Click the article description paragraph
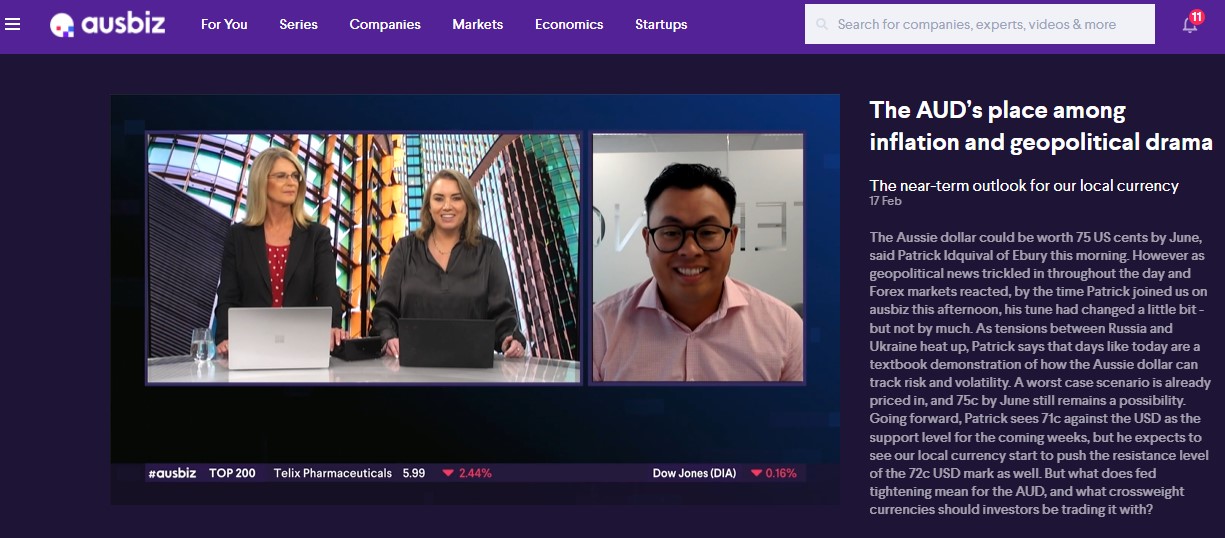 click(1040, 373)
